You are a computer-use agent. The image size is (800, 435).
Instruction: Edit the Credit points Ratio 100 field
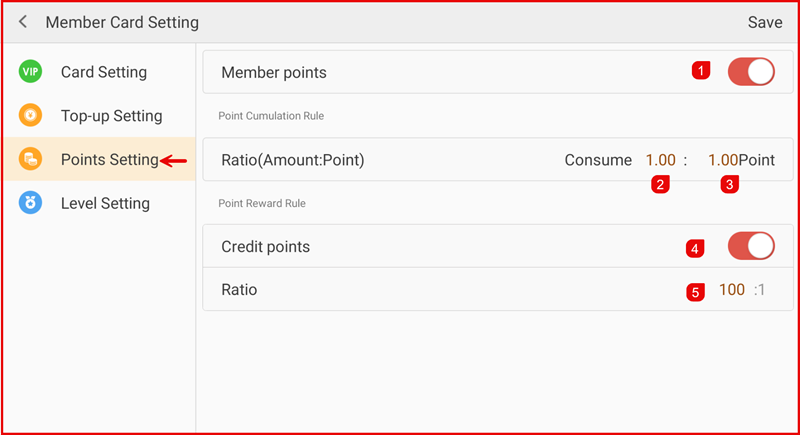tap(732, 290)
